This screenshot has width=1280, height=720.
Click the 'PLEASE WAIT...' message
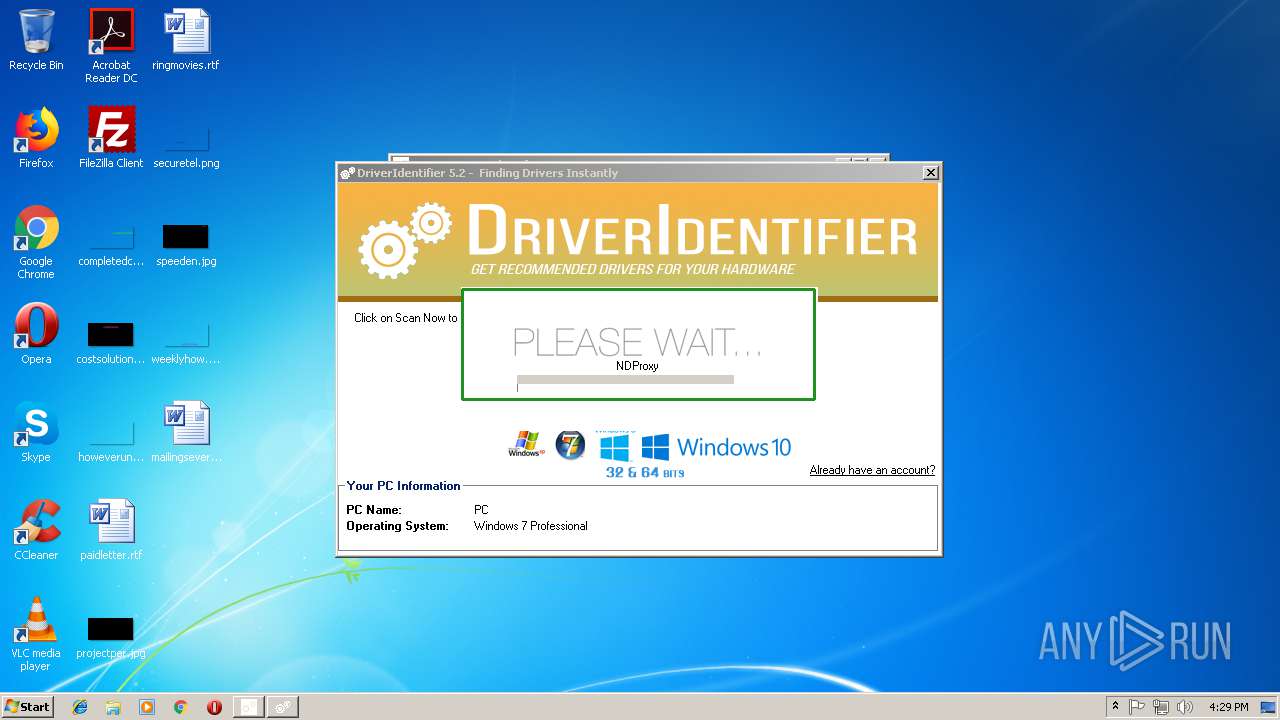pyautogui.click(x=638, y=342)
